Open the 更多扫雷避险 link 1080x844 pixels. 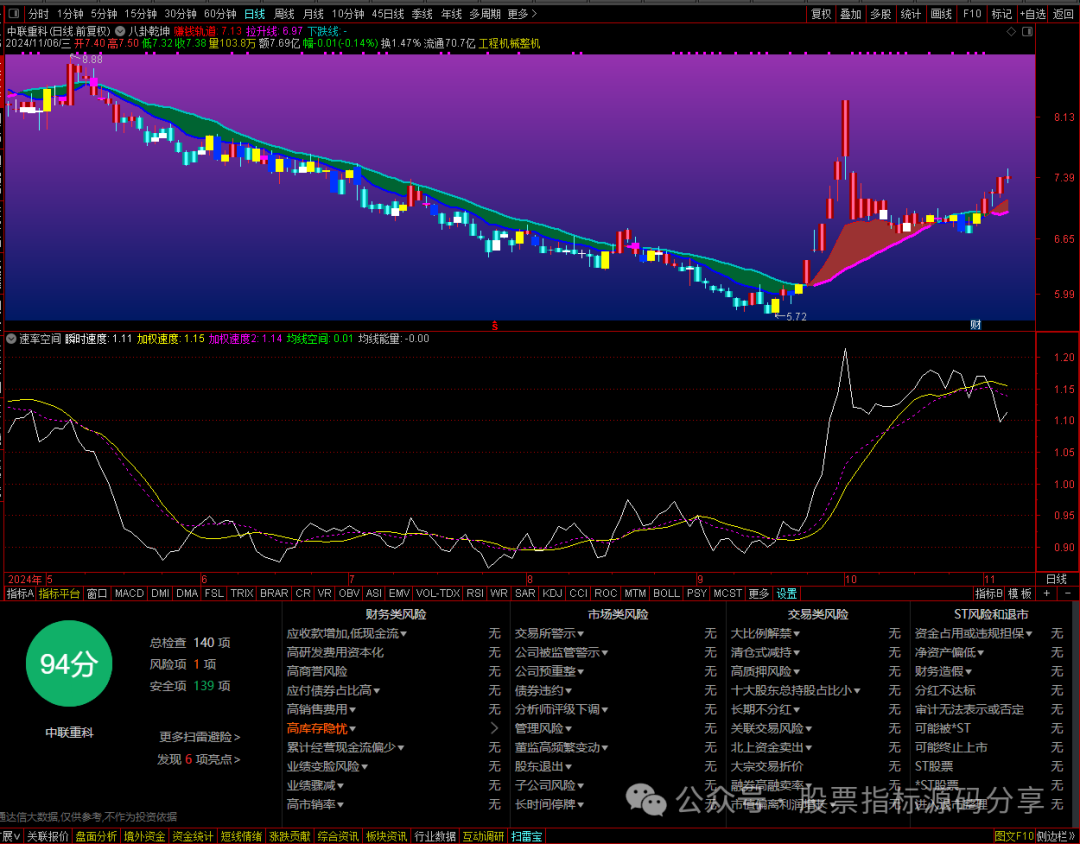pyautogui.click(x=200, y=737)
